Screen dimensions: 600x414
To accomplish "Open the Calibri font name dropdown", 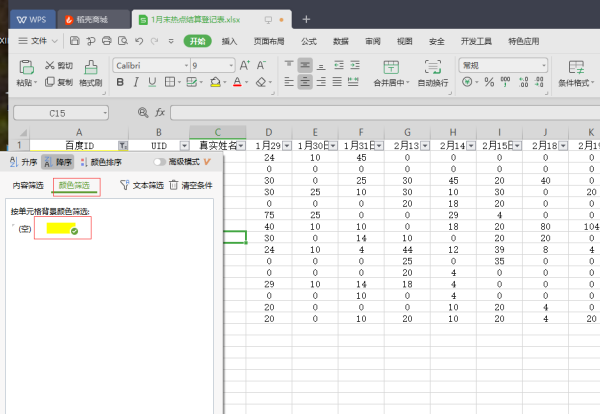I will (x=184, y=64).
